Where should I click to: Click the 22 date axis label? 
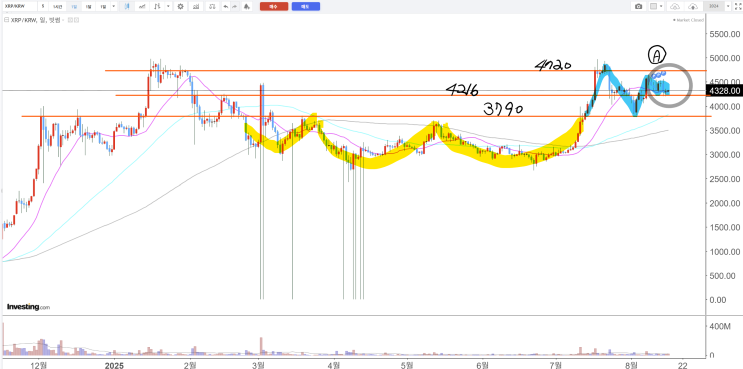click(683, 365)
